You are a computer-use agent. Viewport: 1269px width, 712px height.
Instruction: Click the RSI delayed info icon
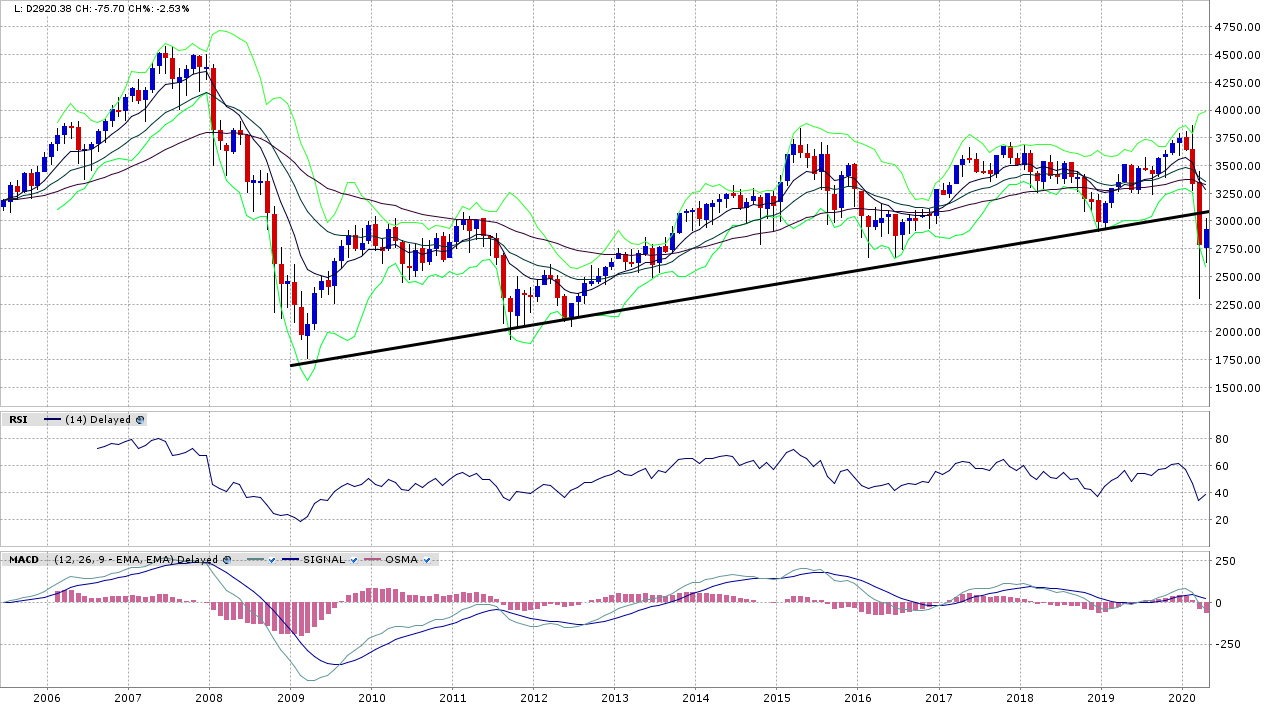tap(140, 420)
